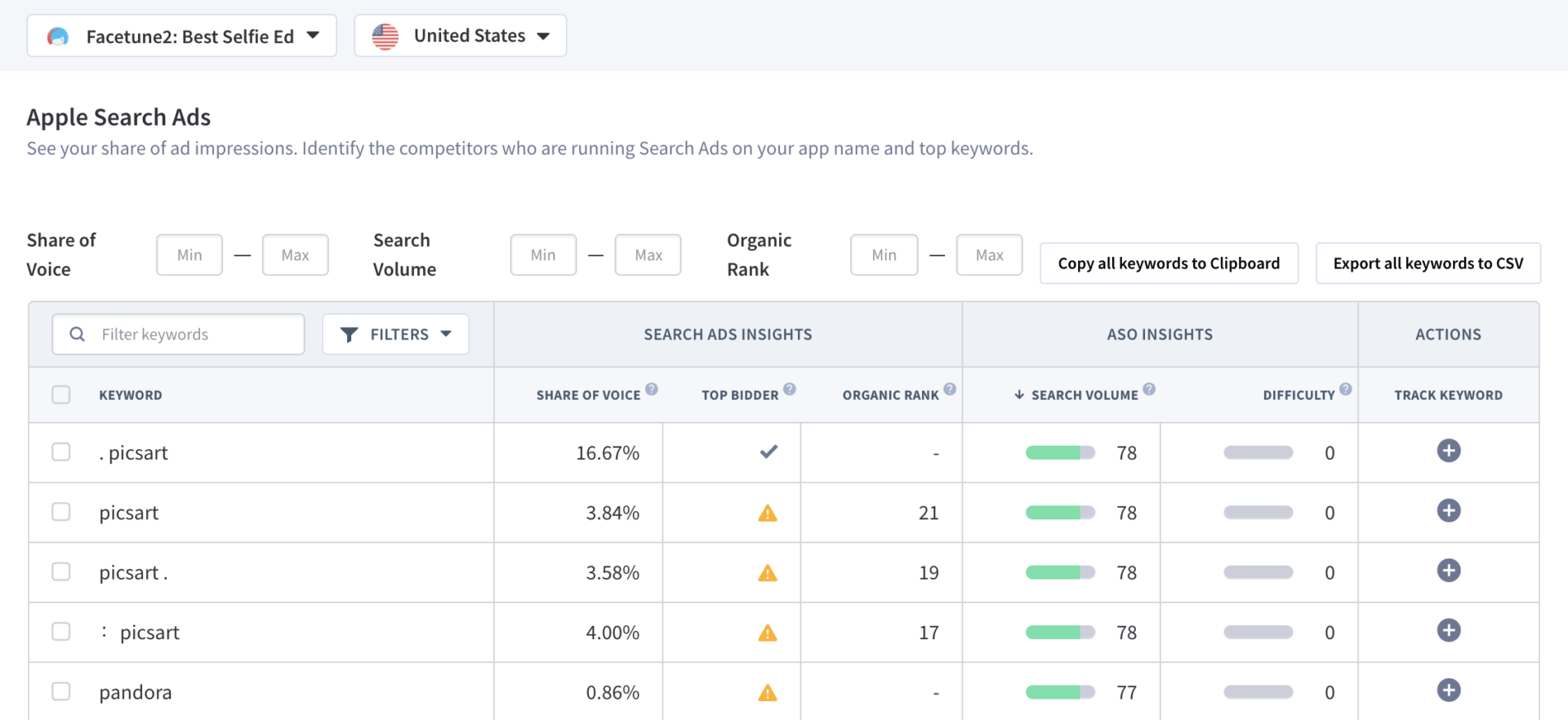Screen dimensions: 1568x720
Task: Open the Facetune2 app selector dropdown
Action: pyautogui.click(x=181, y=36)
